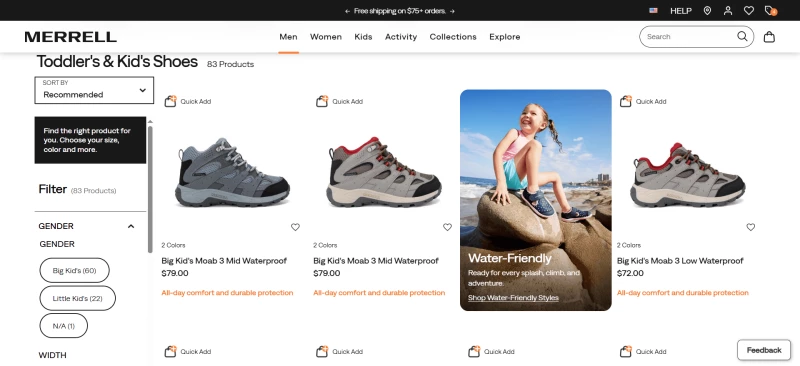Open the Feedback button
This screenshot has height=366, width=800.
[x=764, y=350]
